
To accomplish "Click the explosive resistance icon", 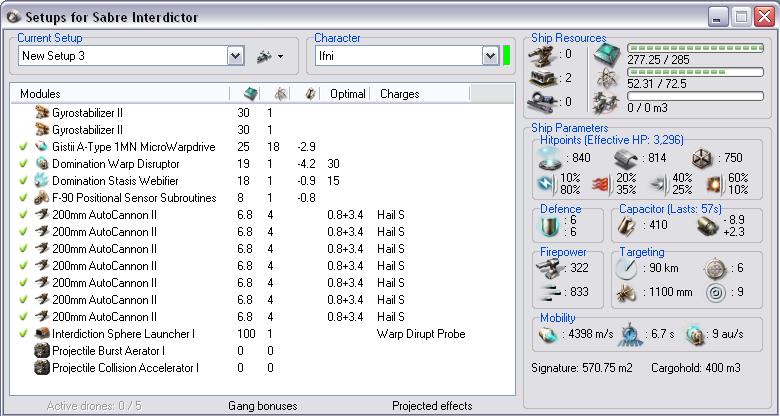I will click(x=714, y=185).
